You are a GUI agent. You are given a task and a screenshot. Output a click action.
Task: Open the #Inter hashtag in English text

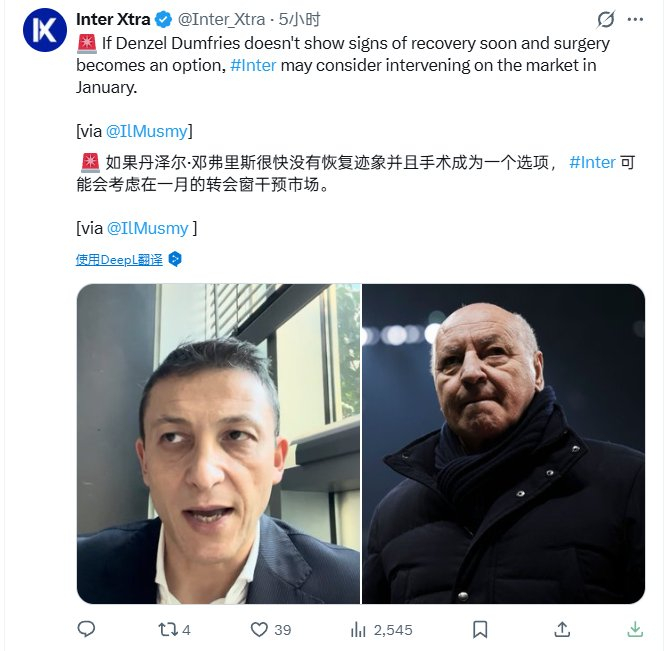click(x=253, y=65)
